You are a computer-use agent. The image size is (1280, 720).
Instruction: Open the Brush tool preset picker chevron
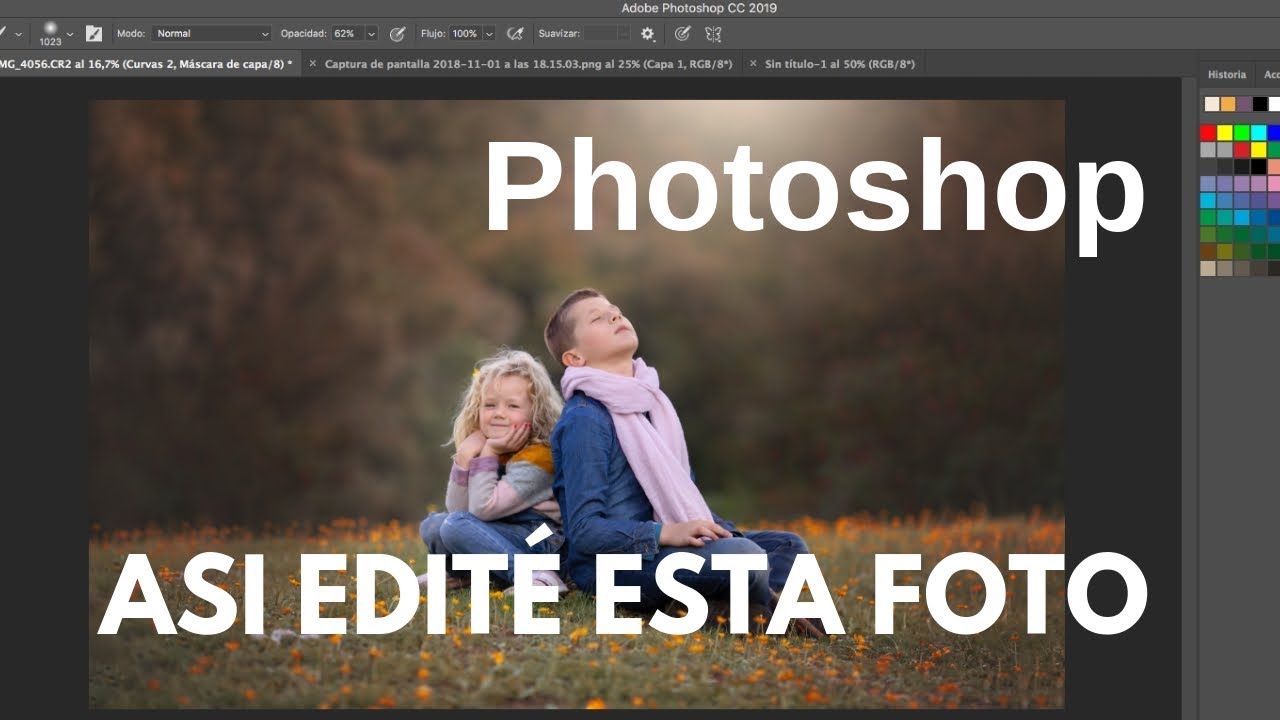click(x=18, y=34)
